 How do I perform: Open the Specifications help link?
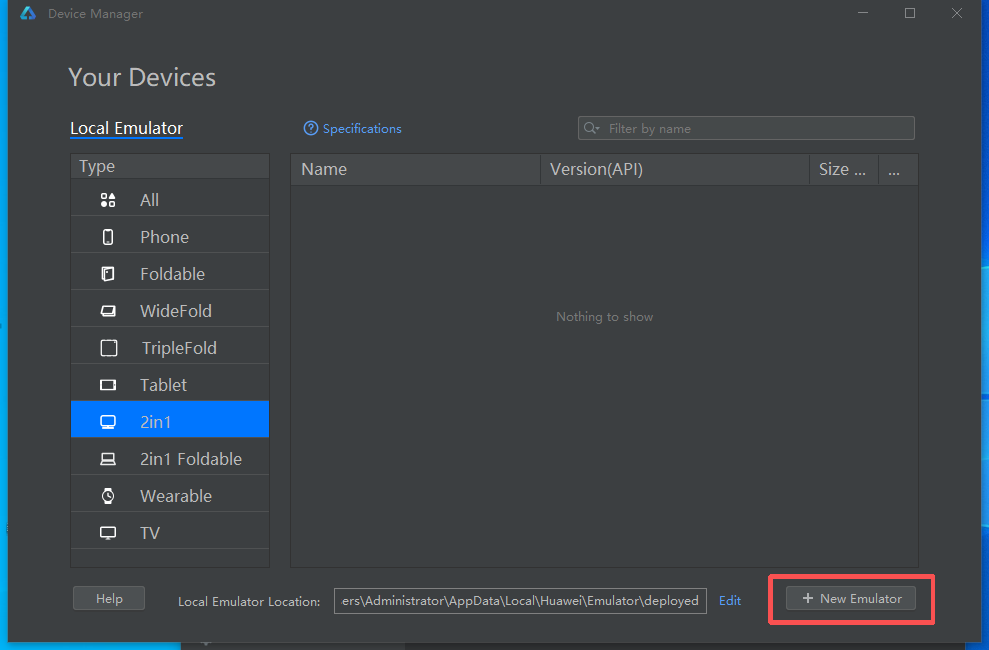pyautogui.click(x=353, y=129)
